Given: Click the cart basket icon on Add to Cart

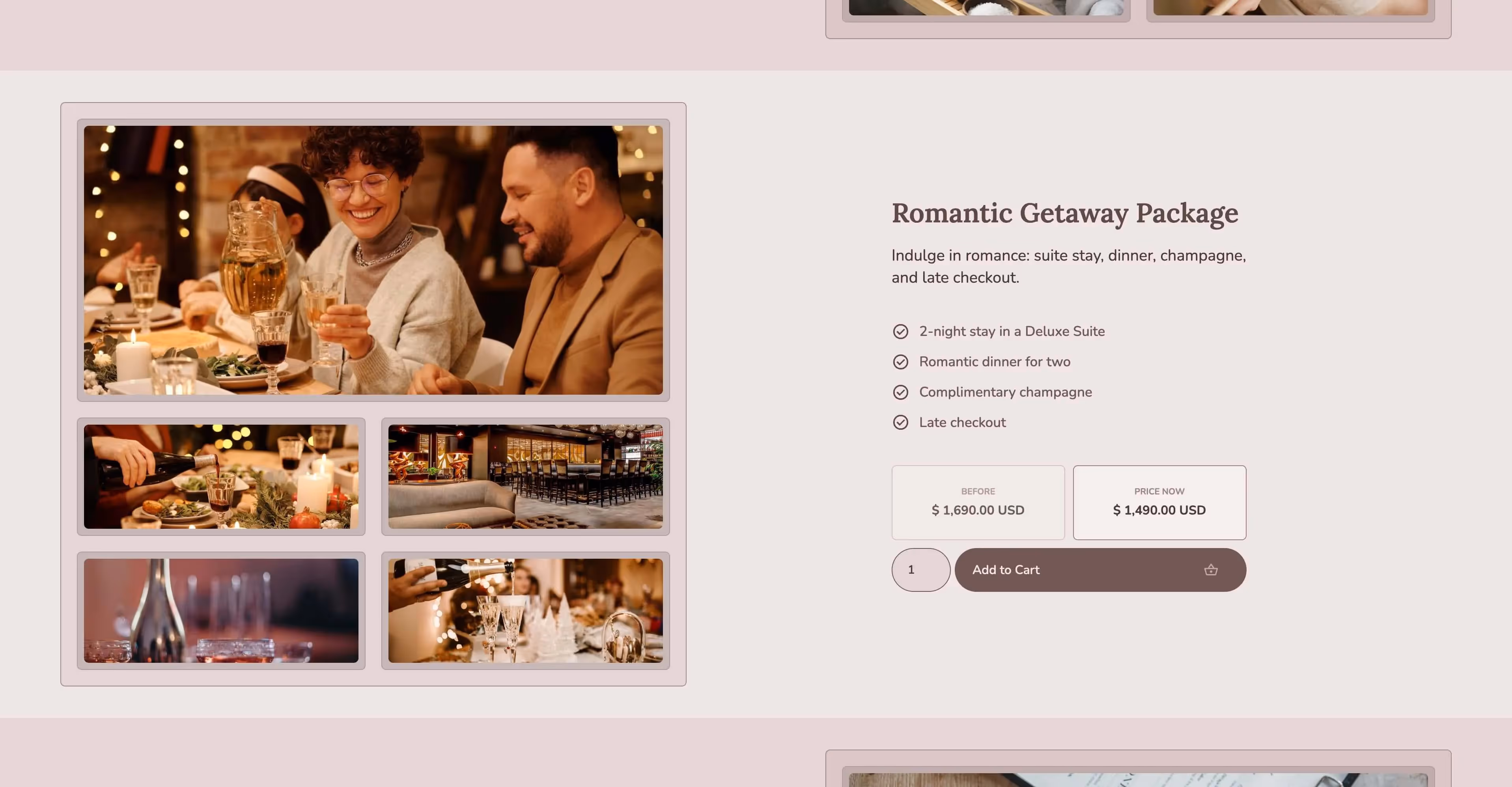Looking at the screenshot, I should tap(1211, 569).
